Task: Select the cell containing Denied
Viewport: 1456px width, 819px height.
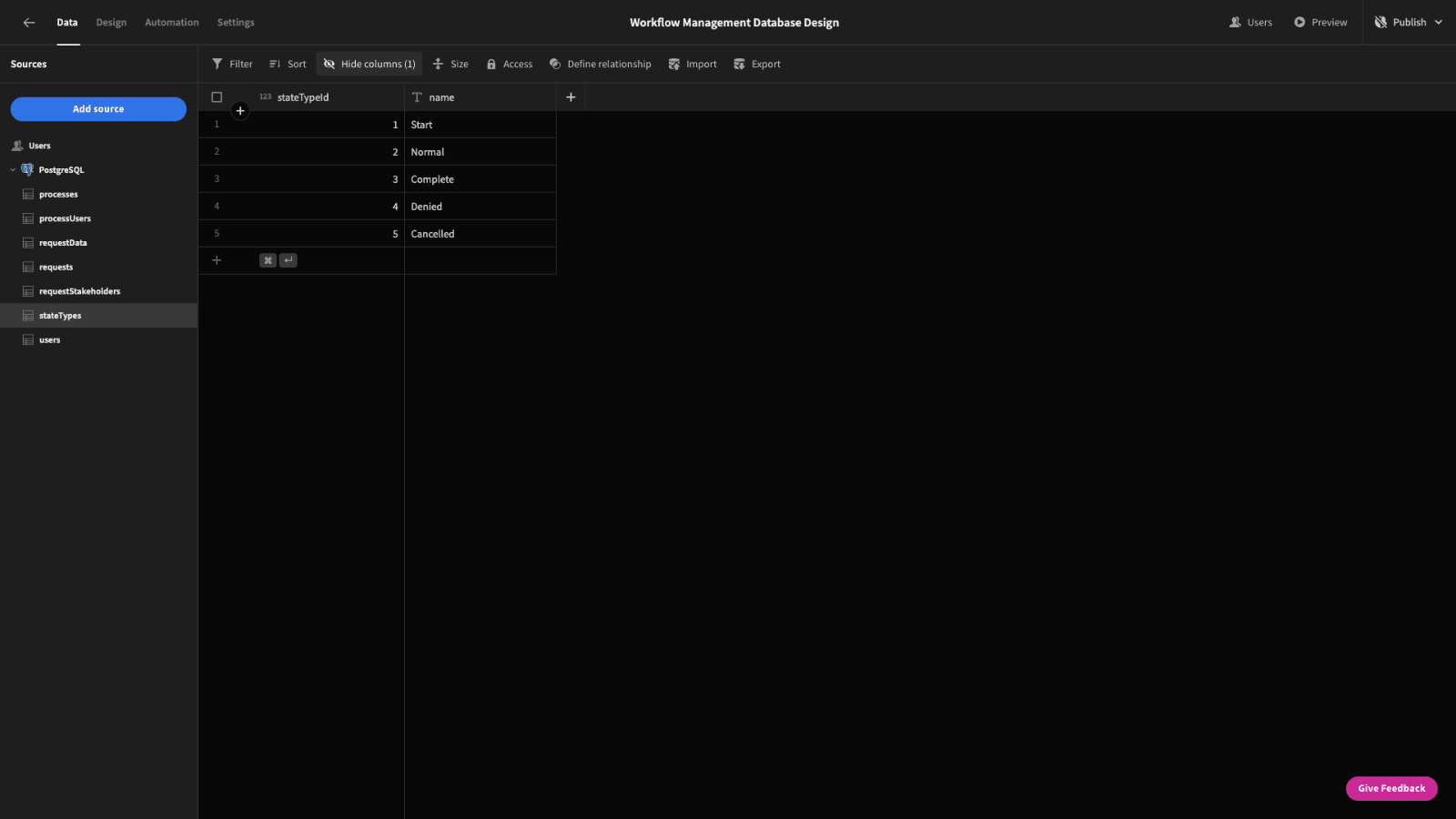Action: tap(480, 207)
